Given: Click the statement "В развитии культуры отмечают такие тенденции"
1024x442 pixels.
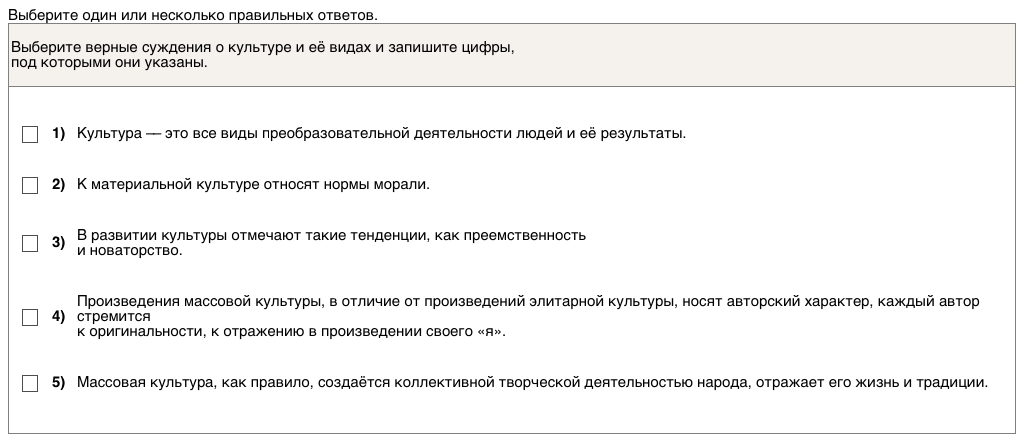Looking at the screenshot, I should coord(330,235).
